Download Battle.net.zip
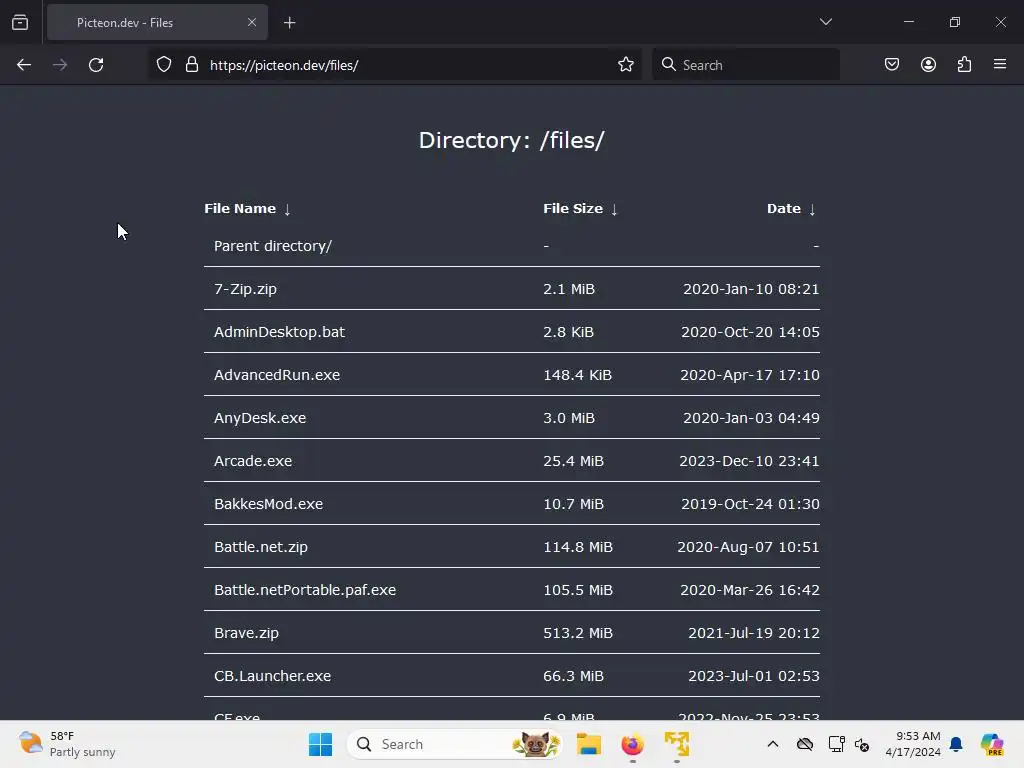Image resolution: width=1024 pixels, height=768 pixels. coord(261,547)
